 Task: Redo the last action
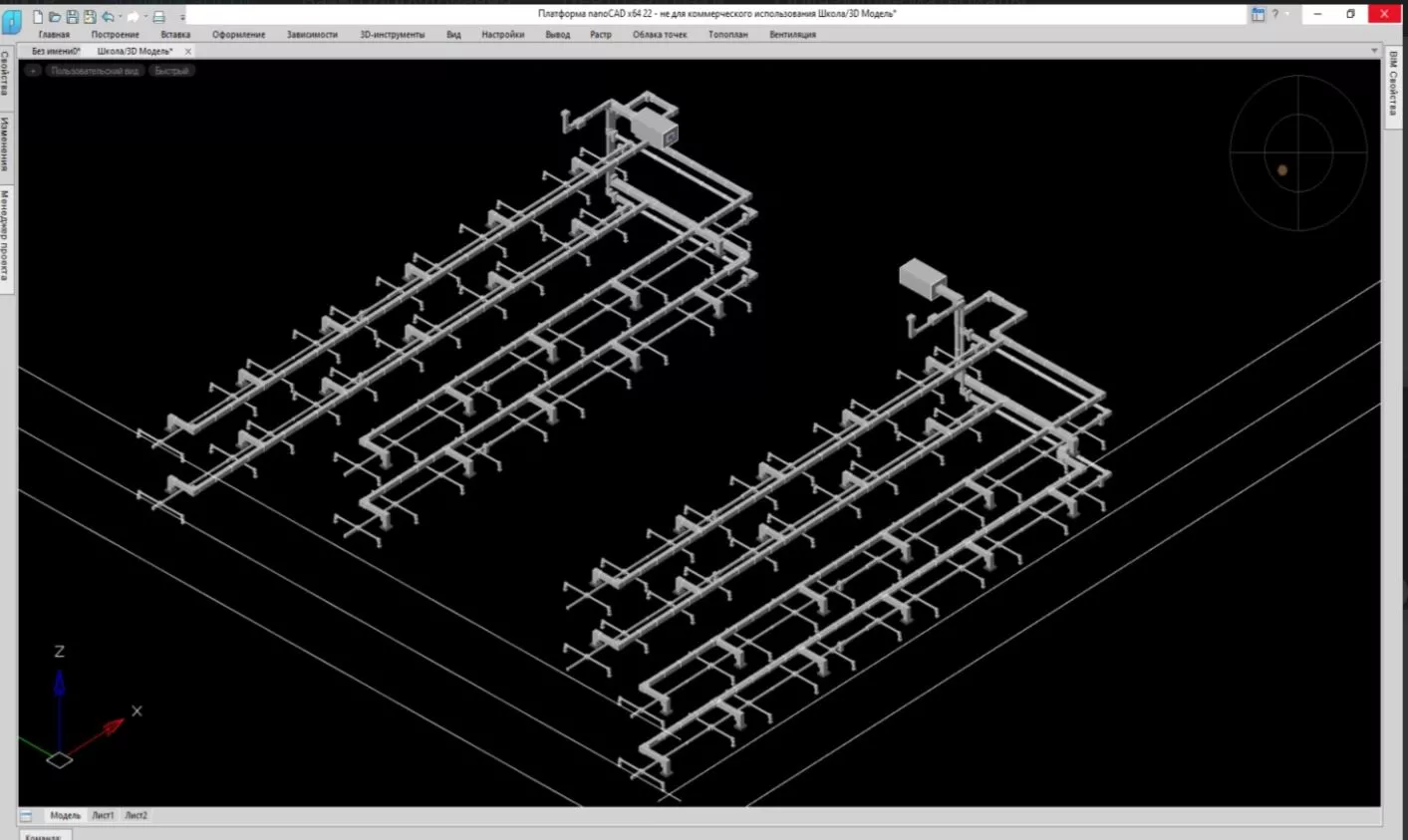pyautogui.click(x=133, y=15)
